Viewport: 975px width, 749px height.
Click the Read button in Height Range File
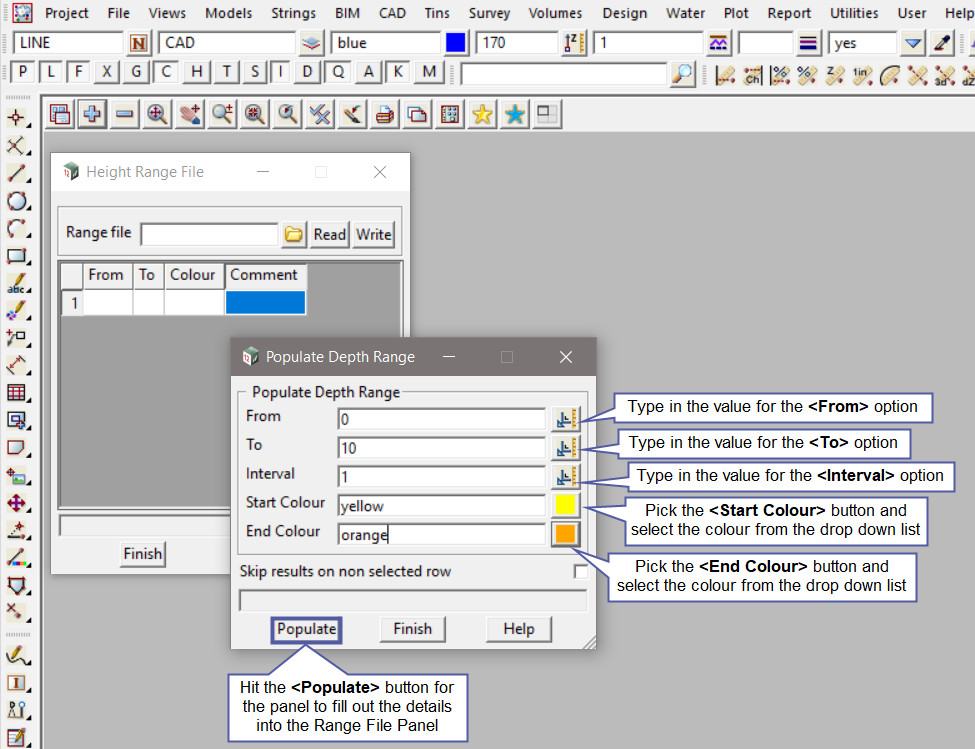pyautogui.click(x=329, y=235)
